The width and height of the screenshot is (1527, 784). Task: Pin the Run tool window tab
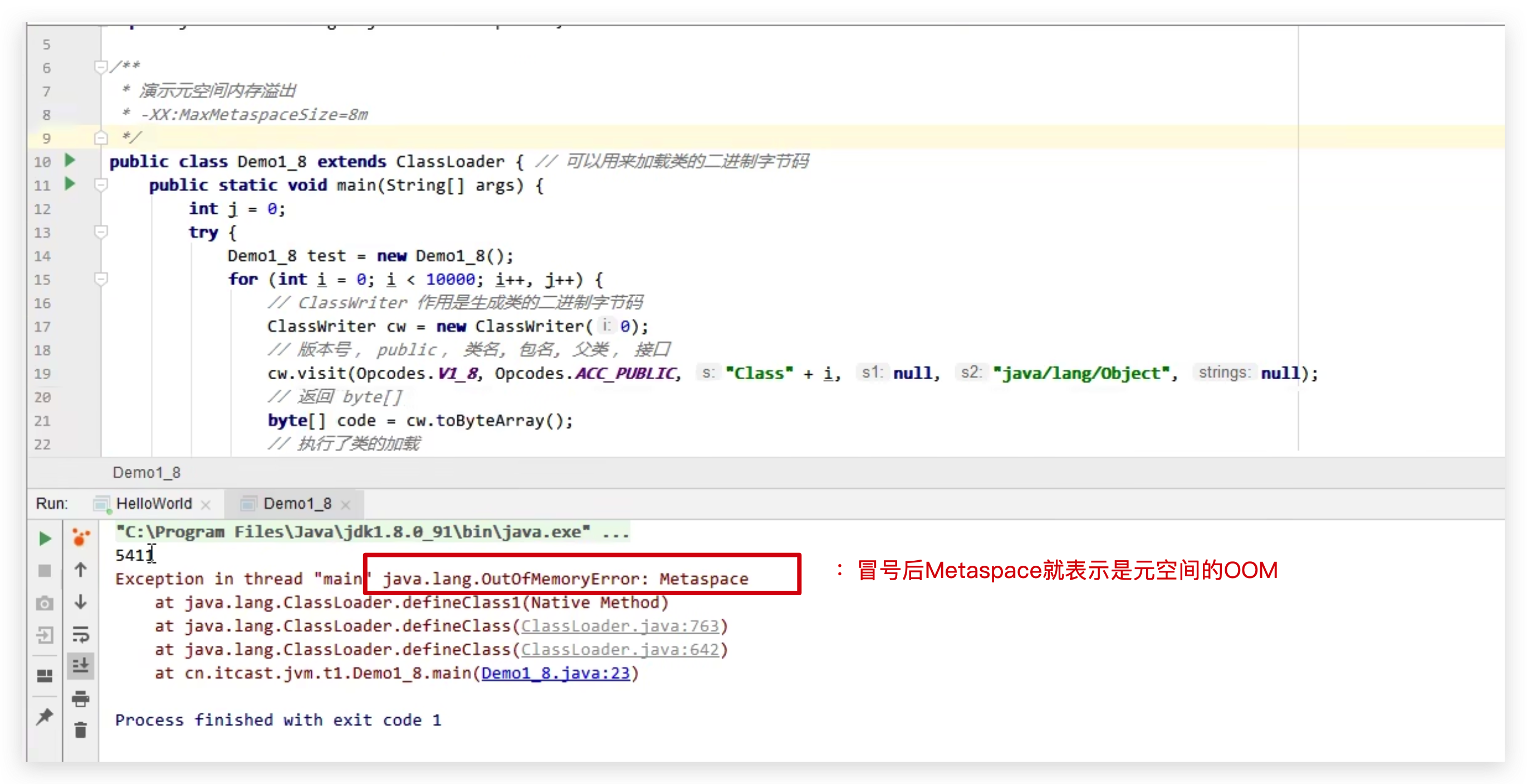45,717
